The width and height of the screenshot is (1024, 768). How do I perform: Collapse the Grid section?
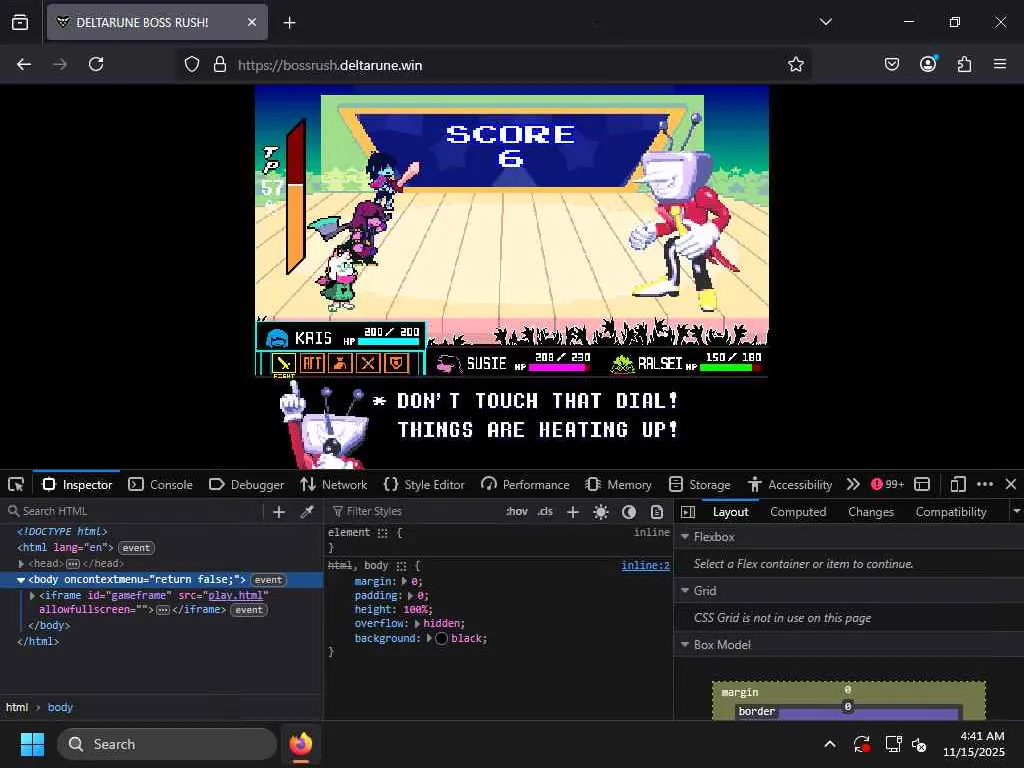pyautogui.click(x=685, y=590)
